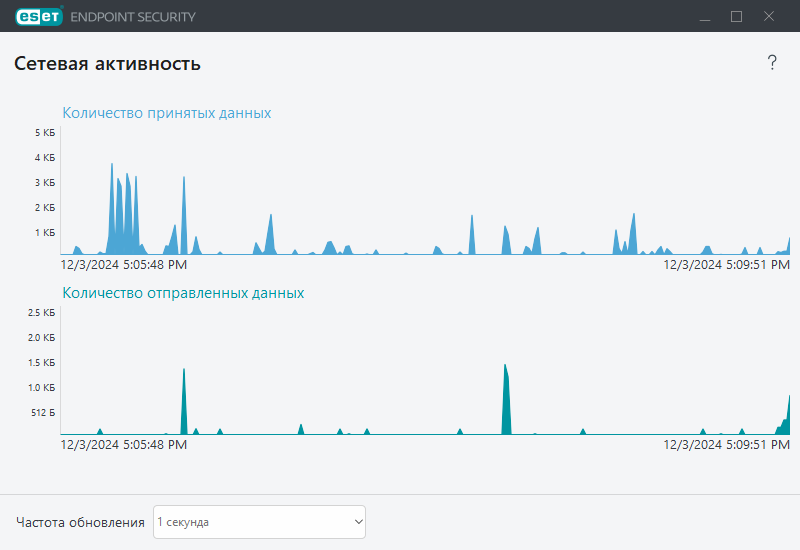Image resolution: width=800 pixels, height=550 pixels.
Task: Click the 5:09:51 PM end timestamp under the received chart
Action: pyautogui.click(x=727, y=265)
